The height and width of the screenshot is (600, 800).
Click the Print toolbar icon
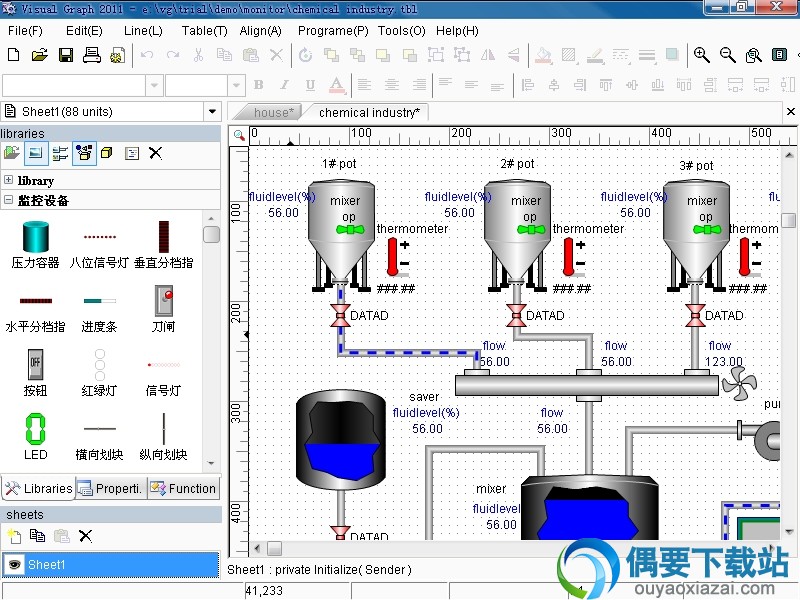[92, 55]
